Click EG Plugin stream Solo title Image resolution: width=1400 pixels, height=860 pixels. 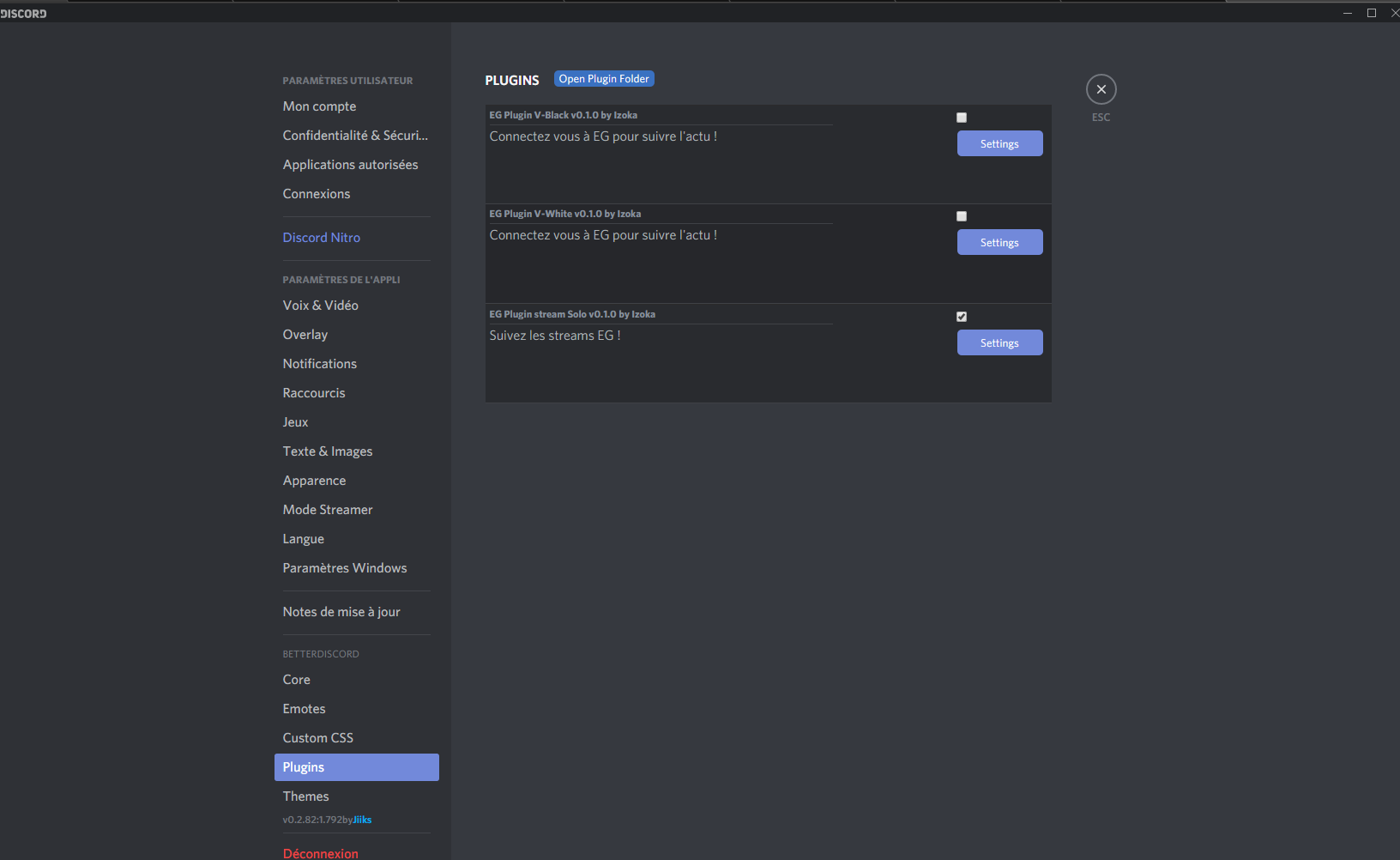pos(572,314)
